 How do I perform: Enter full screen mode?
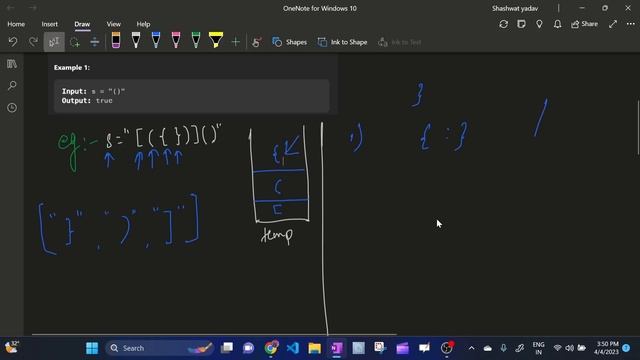click(x=613, y=24)
